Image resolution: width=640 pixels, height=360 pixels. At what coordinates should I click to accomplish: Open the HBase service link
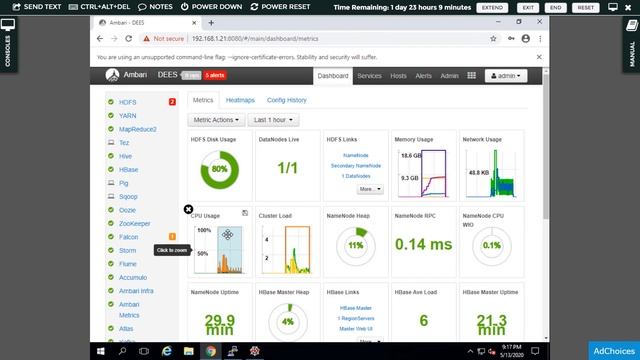click(x=129, y=169)
